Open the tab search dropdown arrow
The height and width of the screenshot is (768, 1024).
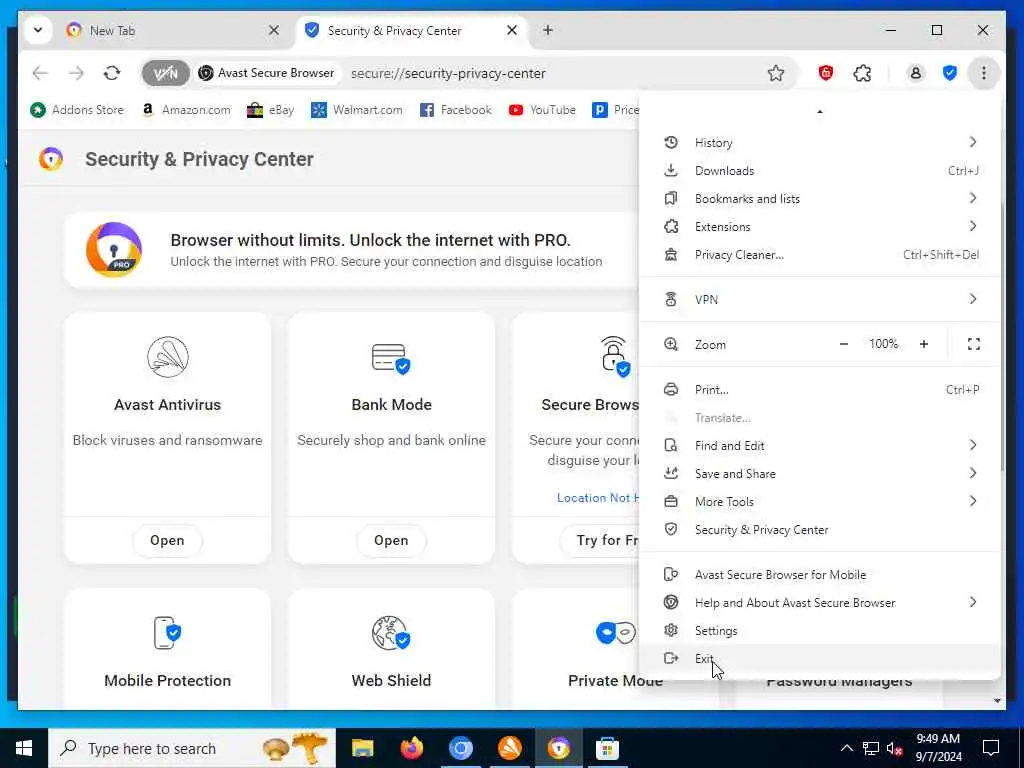pyautogui.click(x=38, y=30)
